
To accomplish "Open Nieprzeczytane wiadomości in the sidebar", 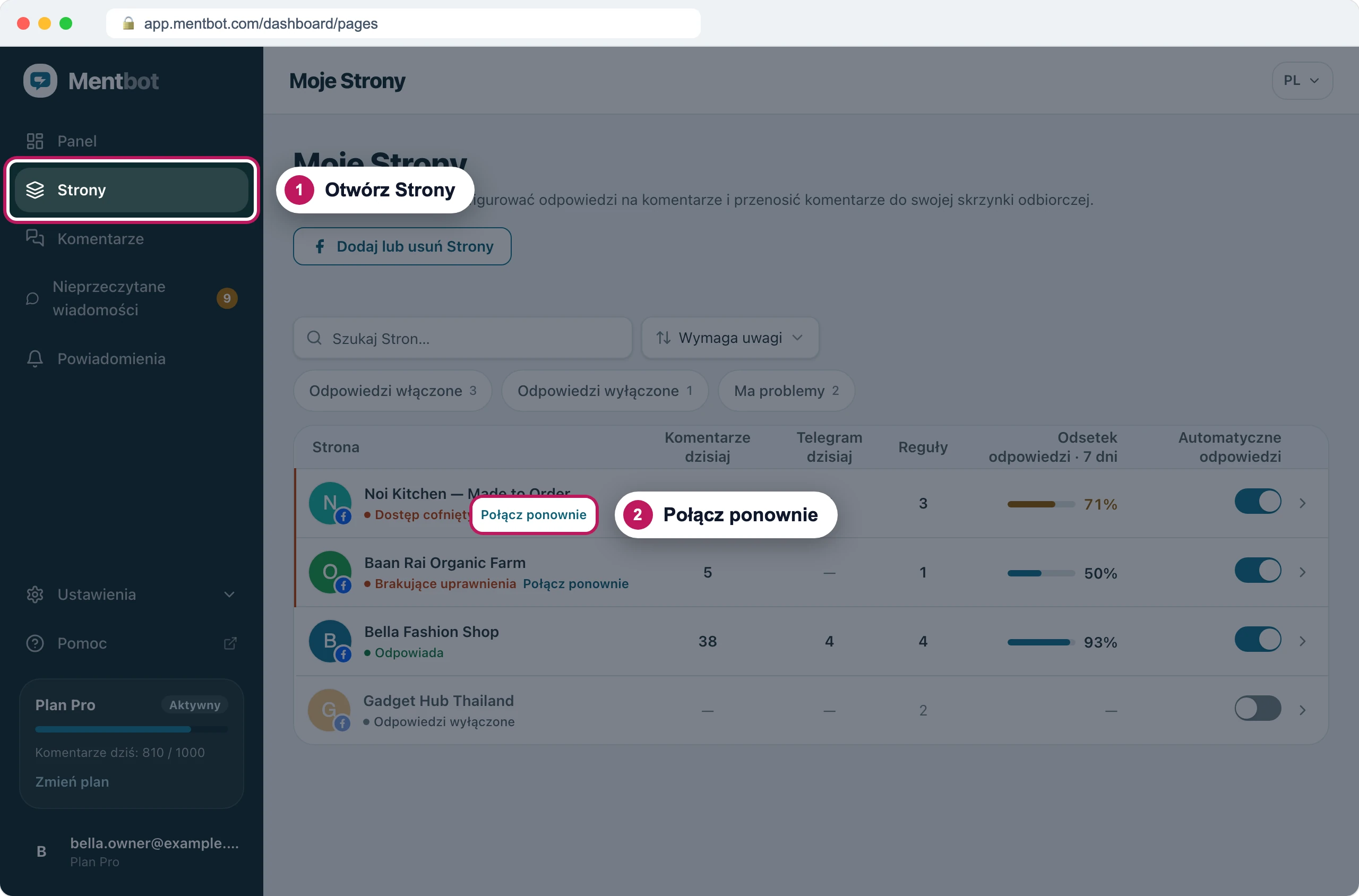I will click(x=132, y=298).
